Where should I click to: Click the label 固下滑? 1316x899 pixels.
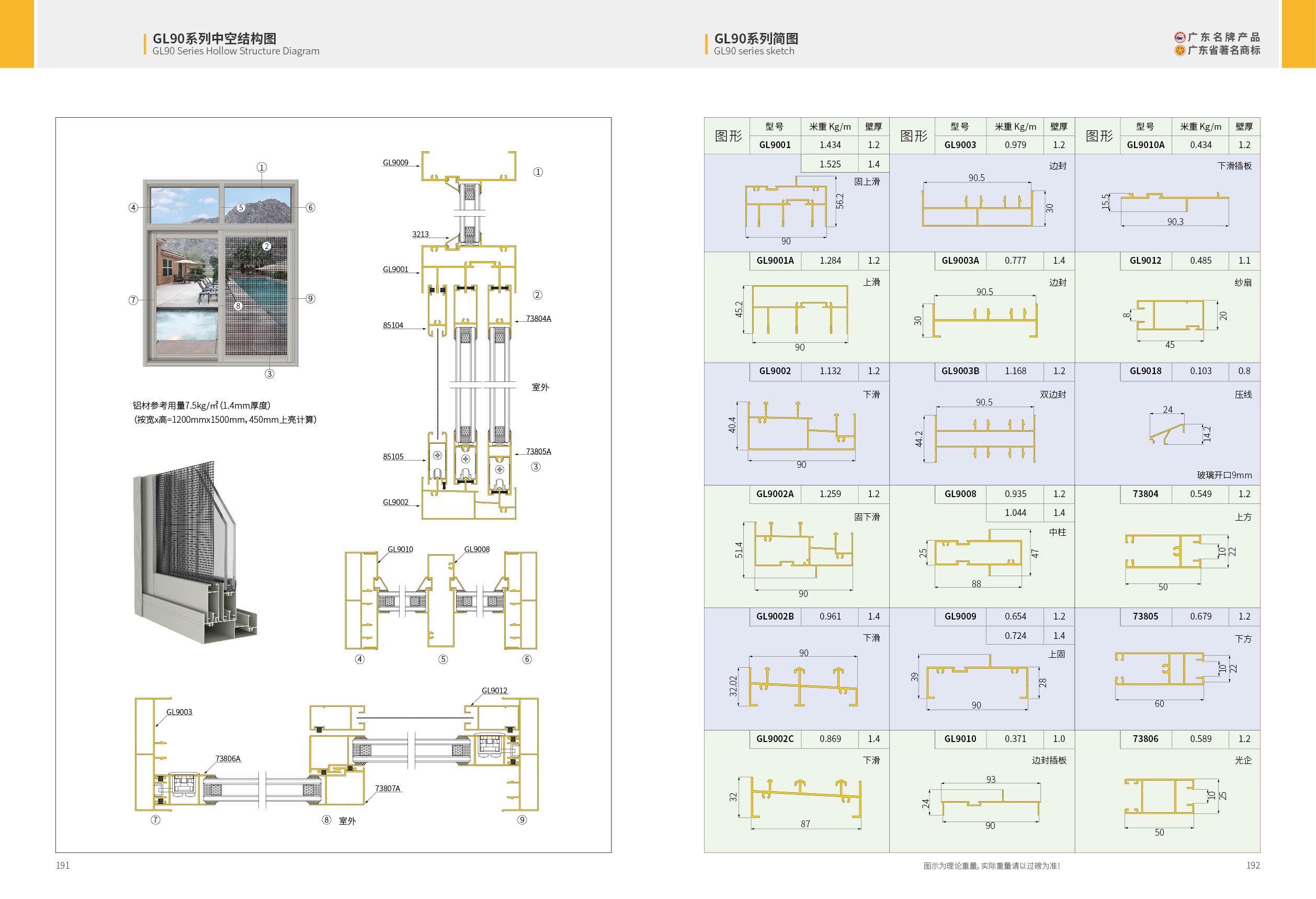coord(867,517)
